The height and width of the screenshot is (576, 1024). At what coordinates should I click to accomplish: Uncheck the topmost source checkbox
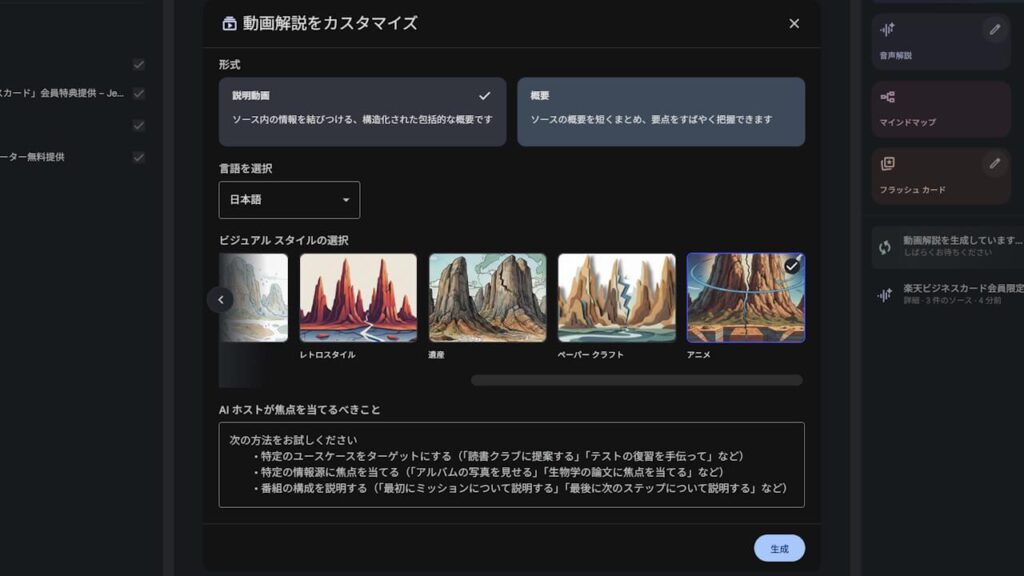[x=138, y=65]
